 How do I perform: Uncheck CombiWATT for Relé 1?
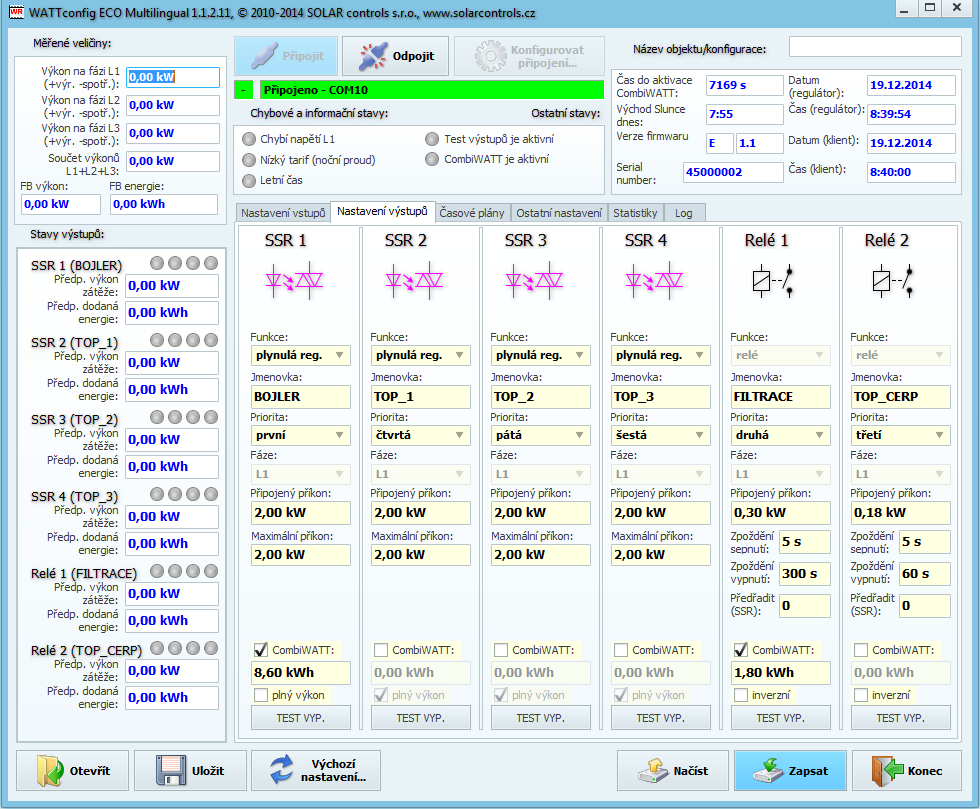pyautogui.click(x=741, y=650)
